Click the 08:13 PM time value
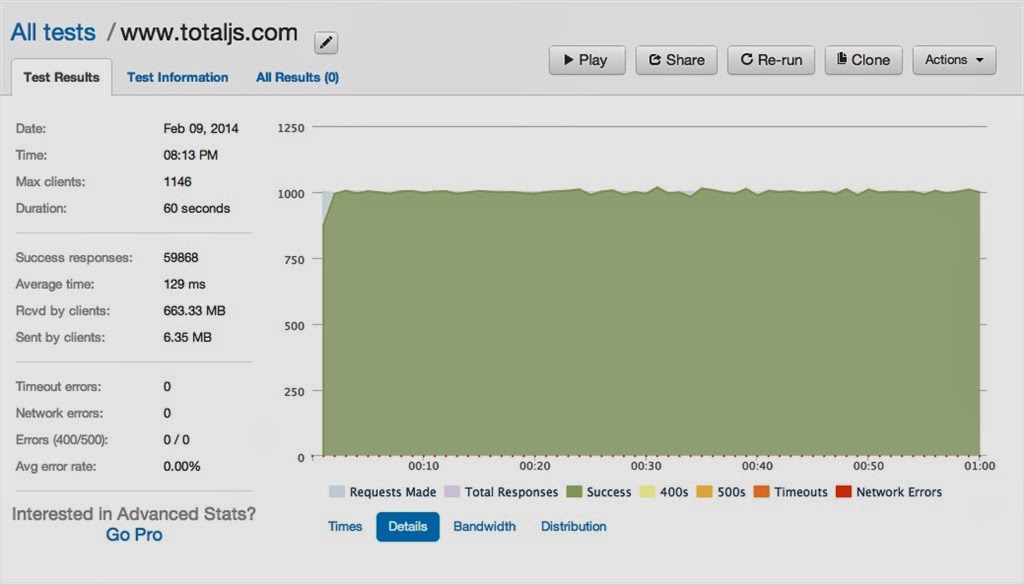 [x=191, y=155]
